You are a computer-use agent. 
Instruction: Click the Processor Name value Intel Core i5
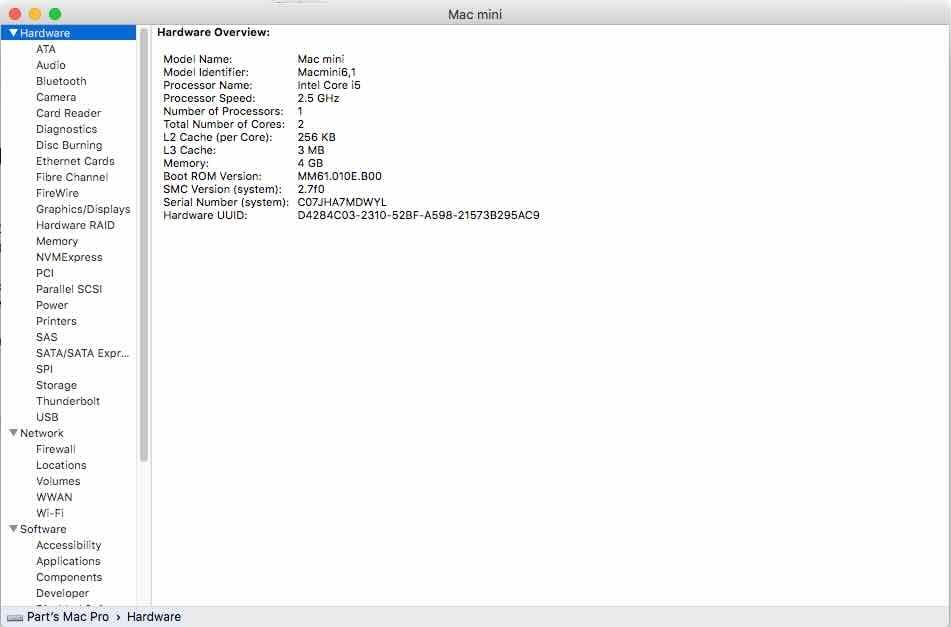coord(329,86)
